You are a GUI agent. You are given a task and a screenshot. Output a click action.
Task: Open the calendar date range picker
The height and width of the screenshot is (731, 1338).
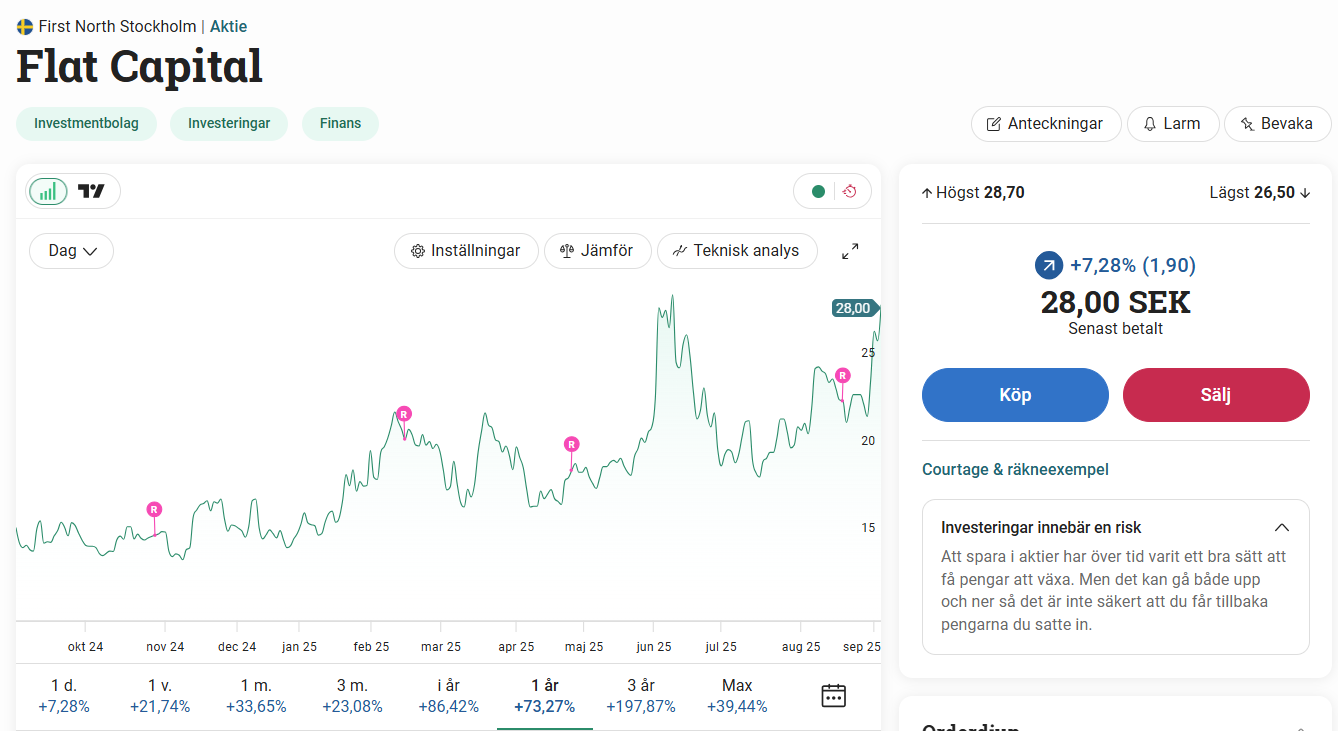(833, 695)
